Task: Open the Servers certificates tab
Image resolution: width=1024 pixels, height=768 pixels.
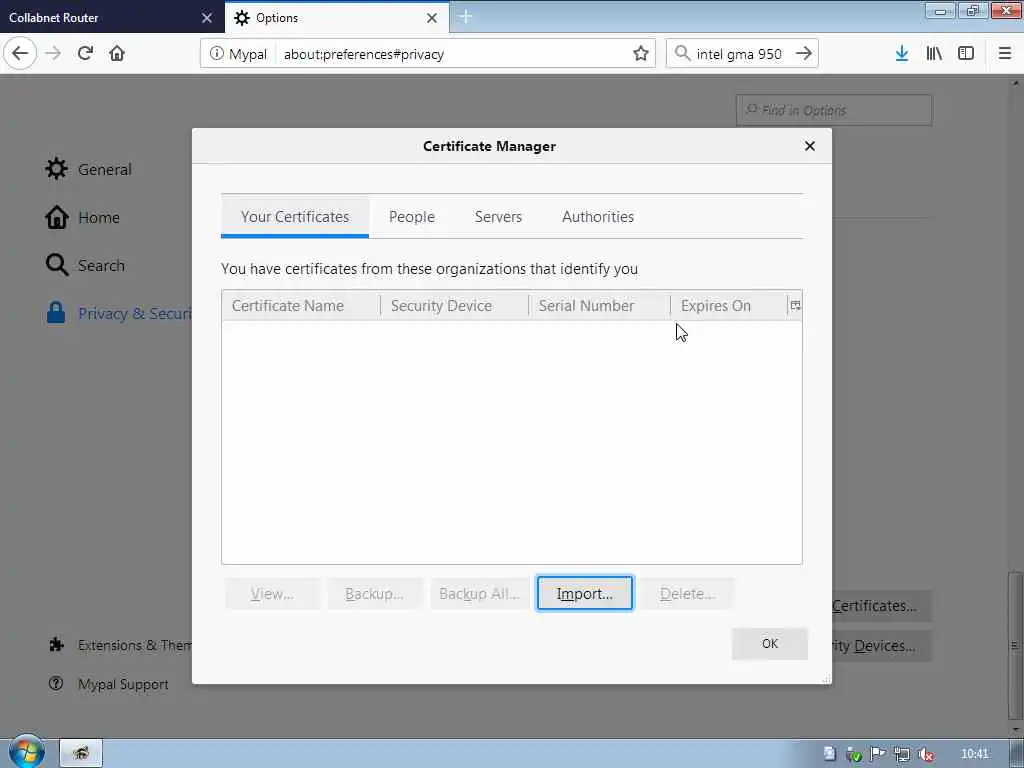Action: point(498,217)
